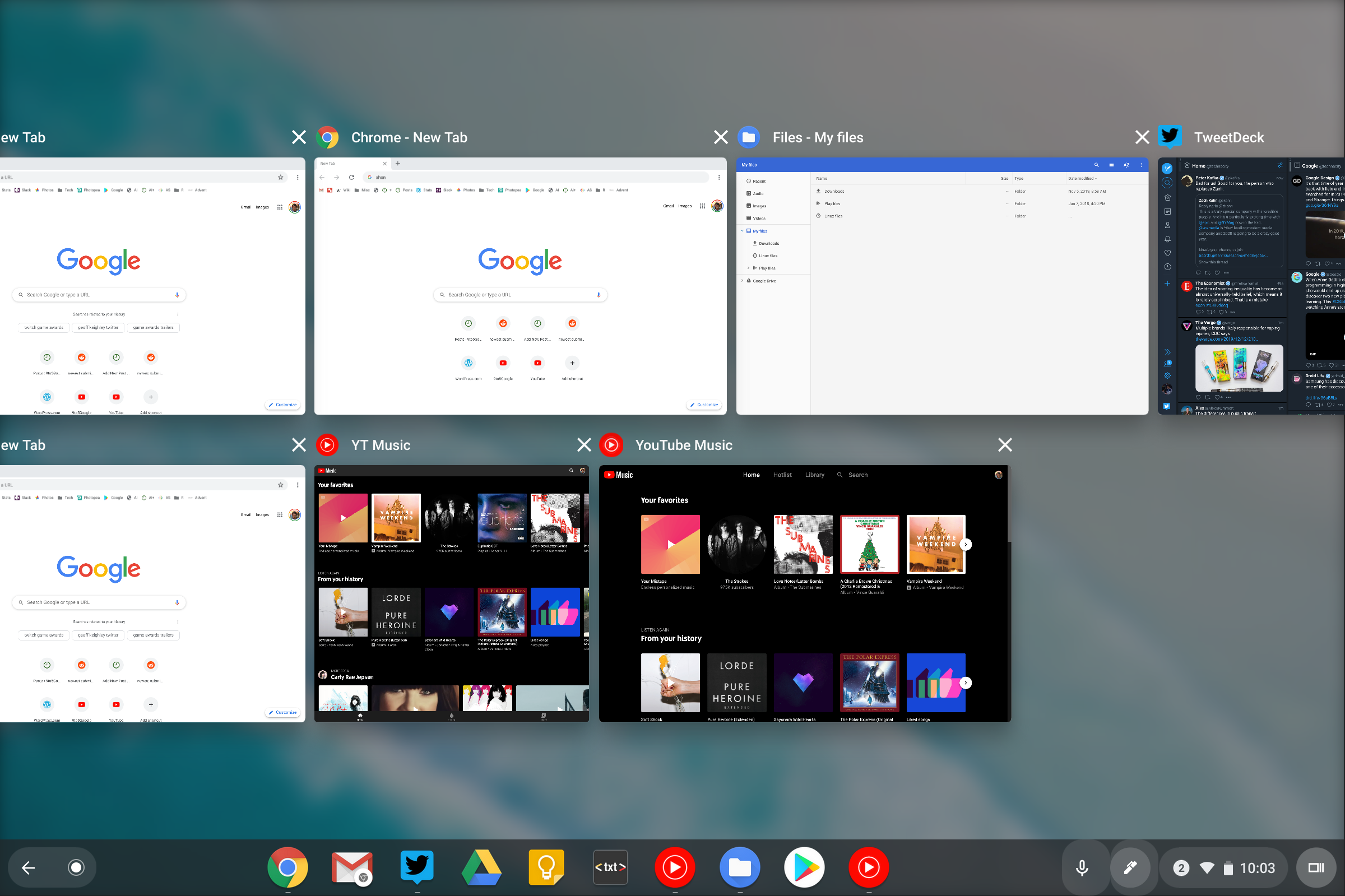The image size is (1345, 896).
Task: Open the search icon in YouTube Music
Action: coord(840,475)
